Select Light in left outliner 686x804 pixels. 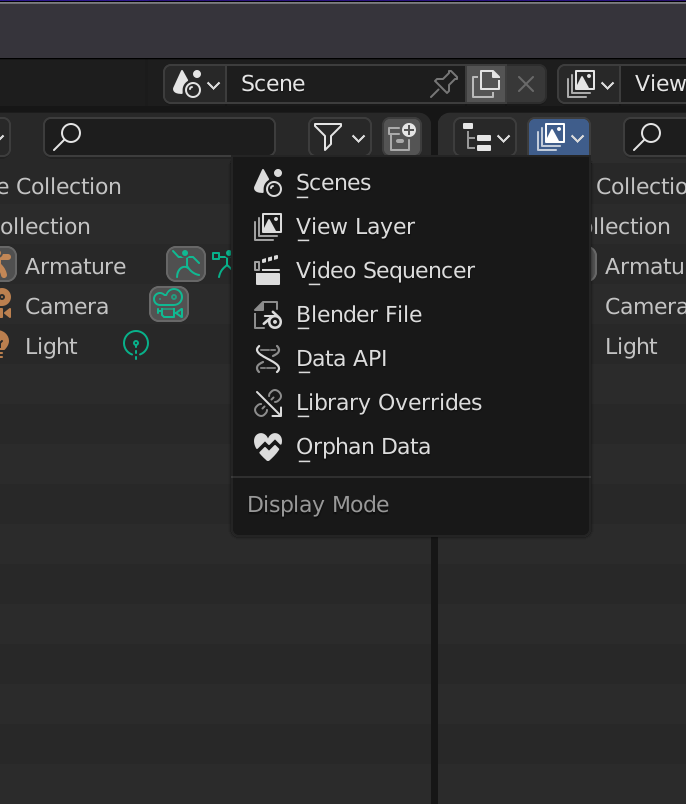[x=51, y=347]
